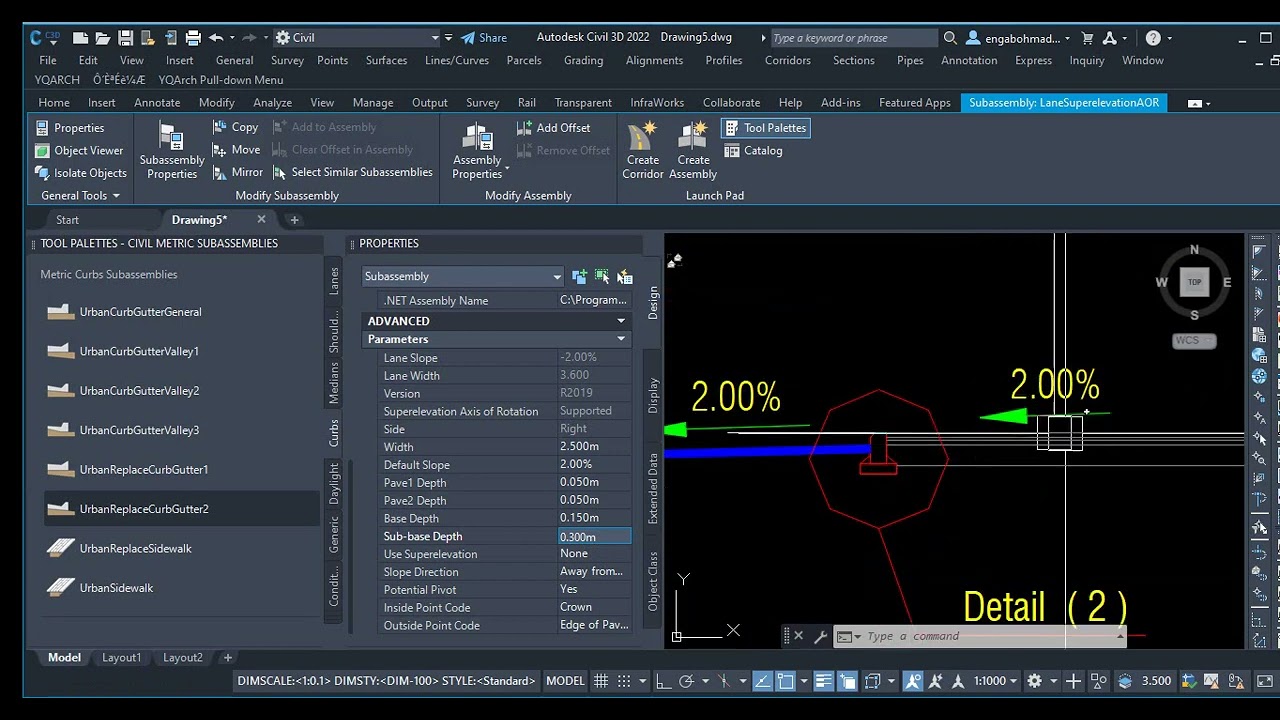This screenshot has width=1280, height=720.
Task: Toggle Ortho mode in status bar
Action: tap(663, 681)
